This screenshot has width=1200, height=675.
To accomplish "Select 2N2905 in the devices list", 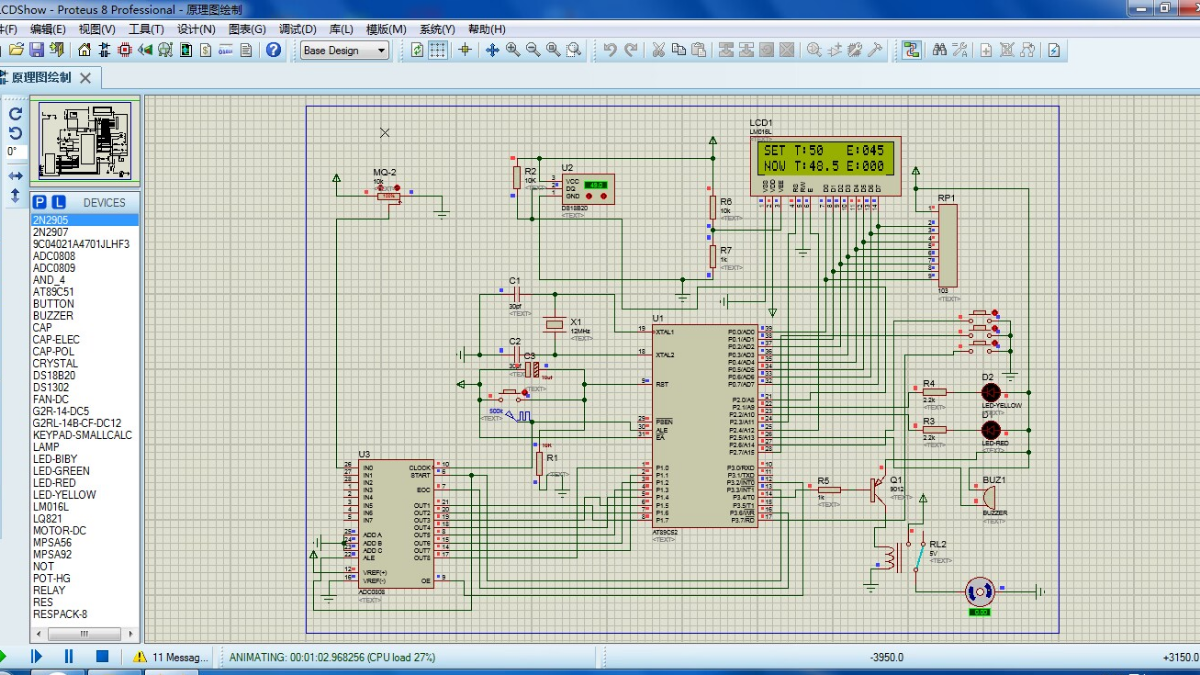I will coord(84,220).
